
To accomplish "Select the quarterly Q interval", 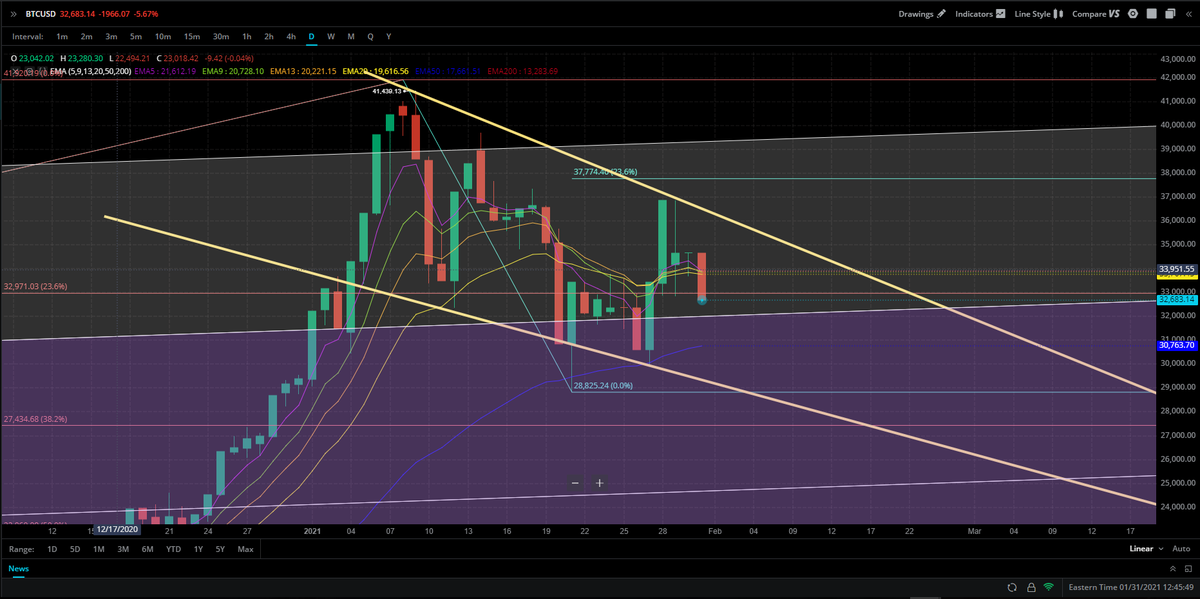I will coord(370,36).
